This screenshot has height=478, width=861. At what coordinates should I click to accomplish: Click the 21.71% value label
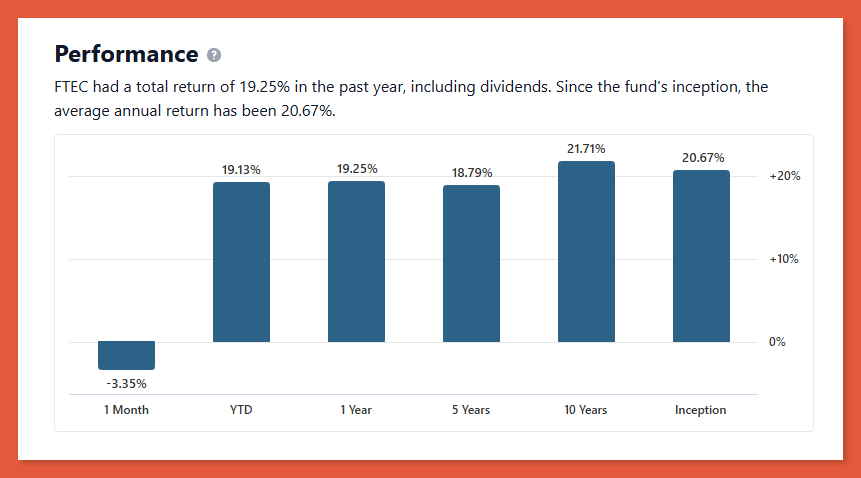(586, 149)
